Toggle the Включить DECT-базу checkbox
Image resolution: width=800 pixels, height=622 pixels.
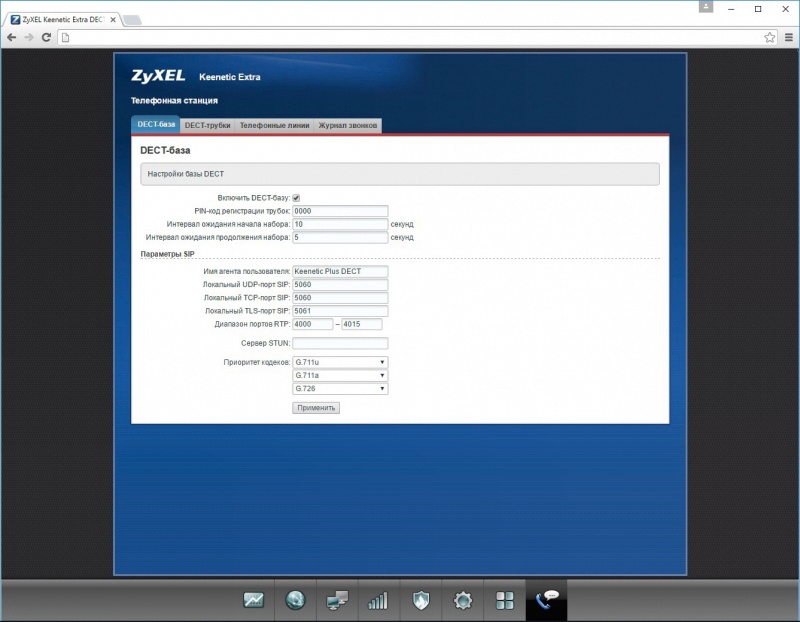click(x=296, y=198)
